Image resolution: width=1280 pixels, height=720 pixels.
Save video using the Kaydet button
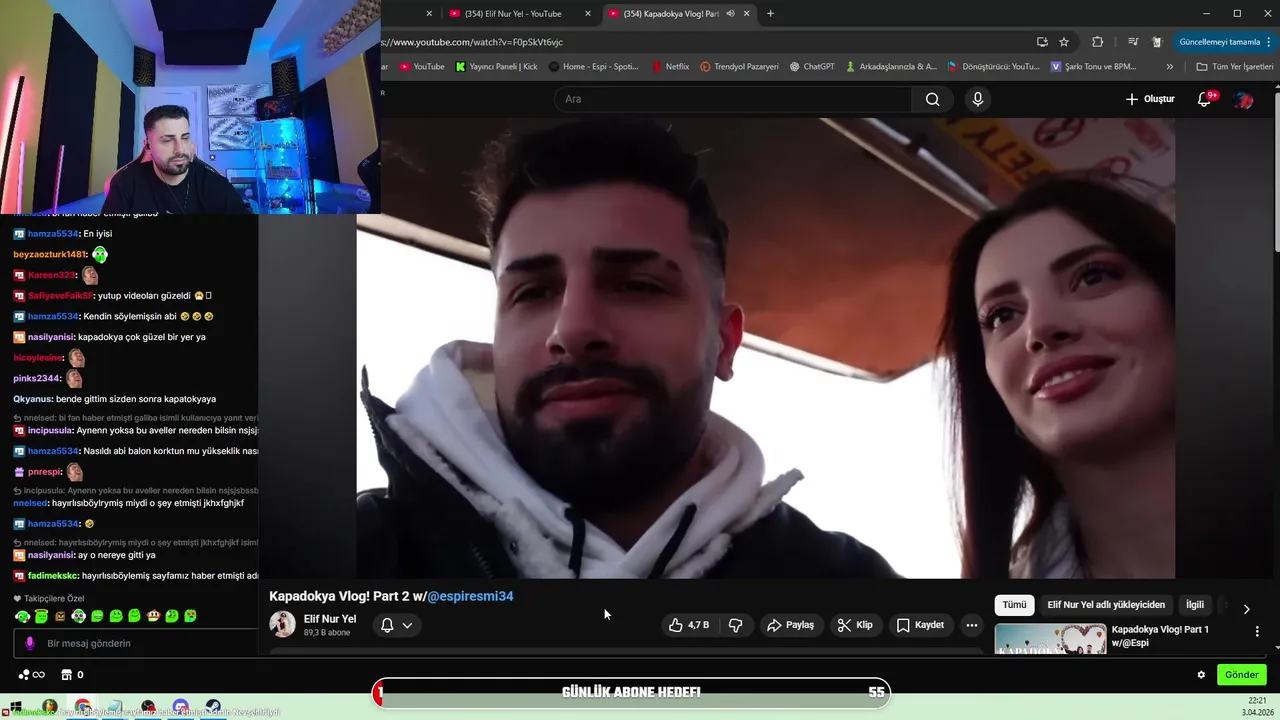coord(920,625)
